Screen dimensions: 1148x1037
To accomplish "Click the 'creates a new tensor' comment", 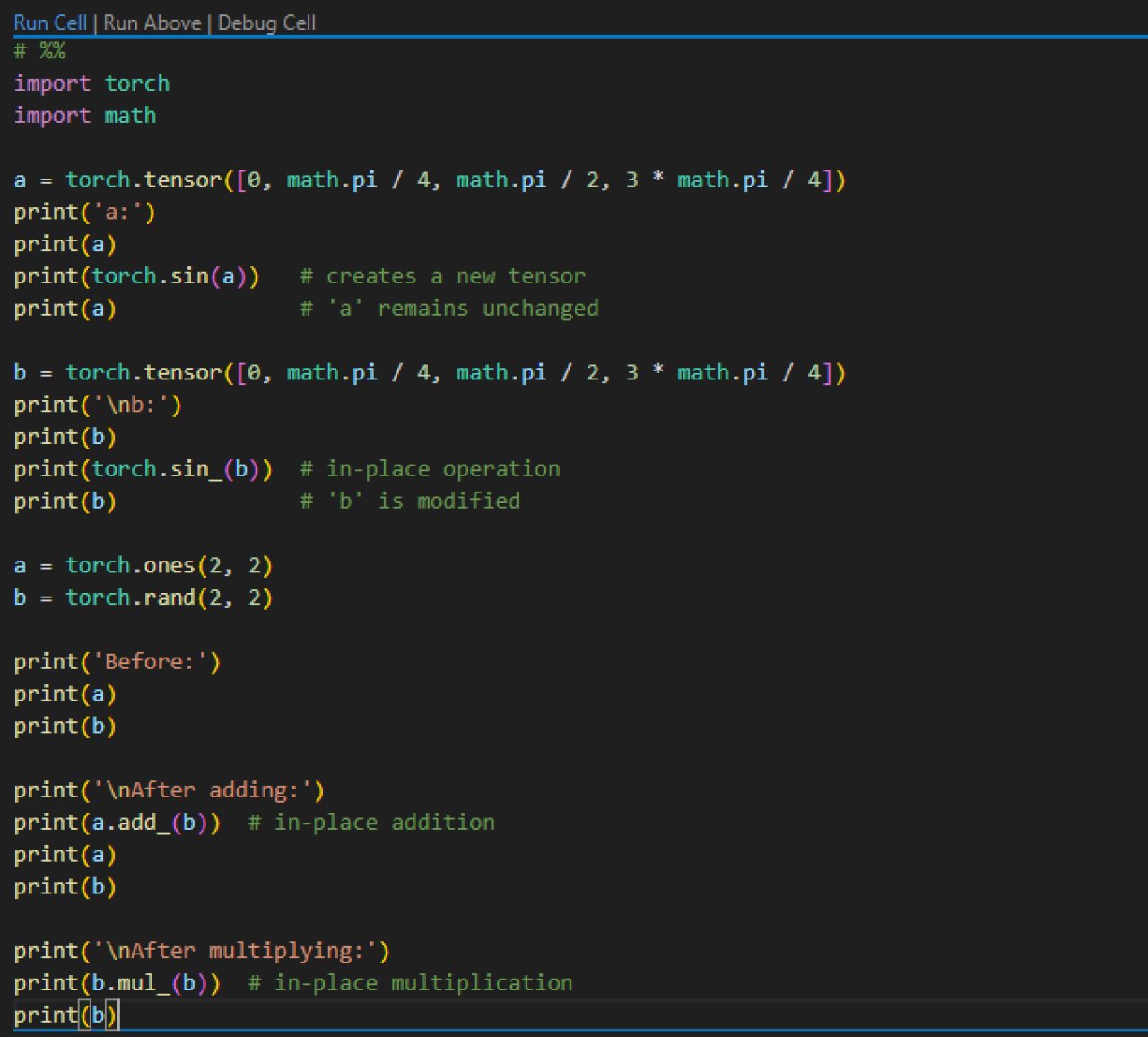I will (442, 276).
